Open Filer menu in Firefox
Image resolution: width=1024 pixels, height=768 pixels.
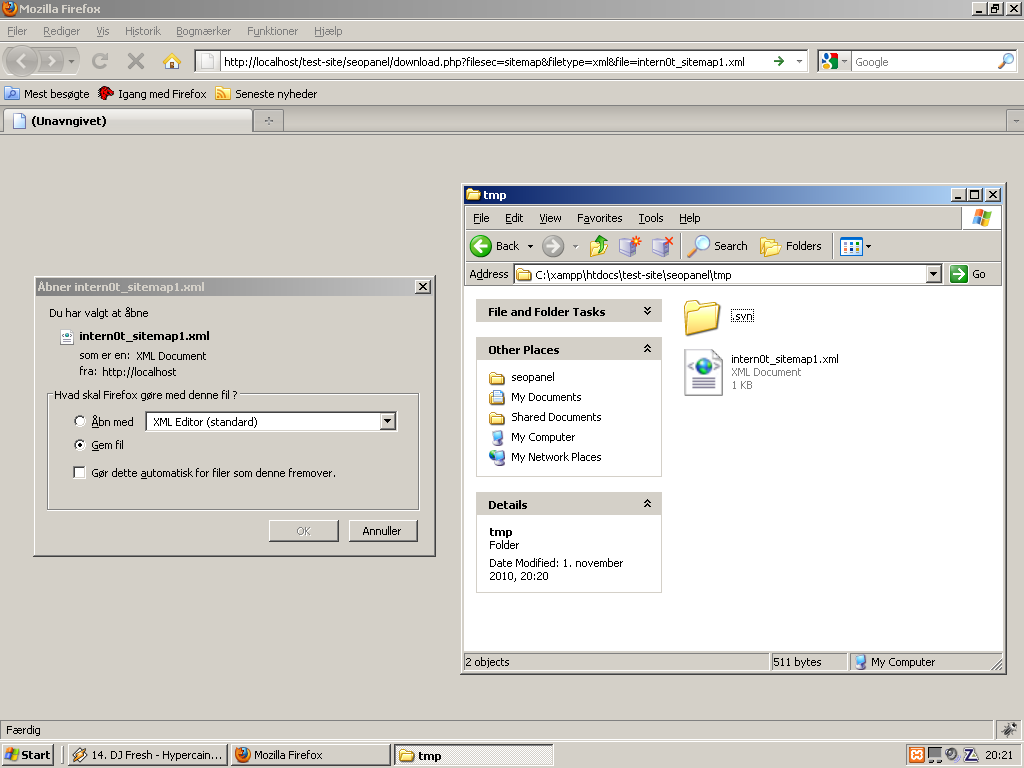[17, 31]
